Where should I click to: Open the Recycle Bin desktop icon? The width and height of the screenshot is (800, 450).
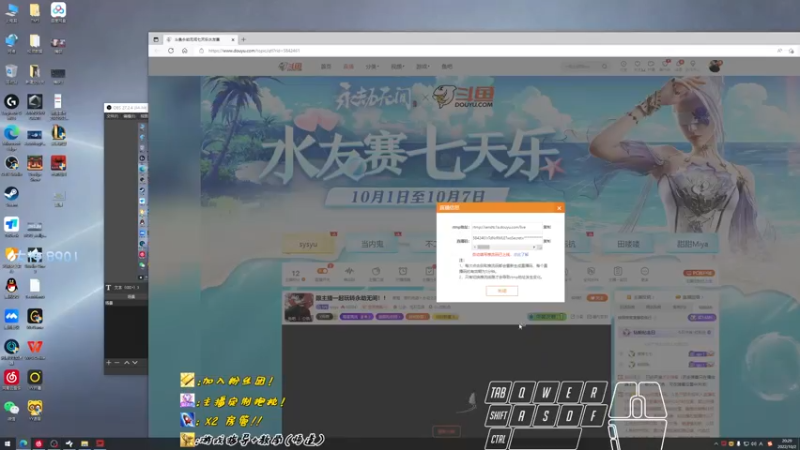coord(11,72)
